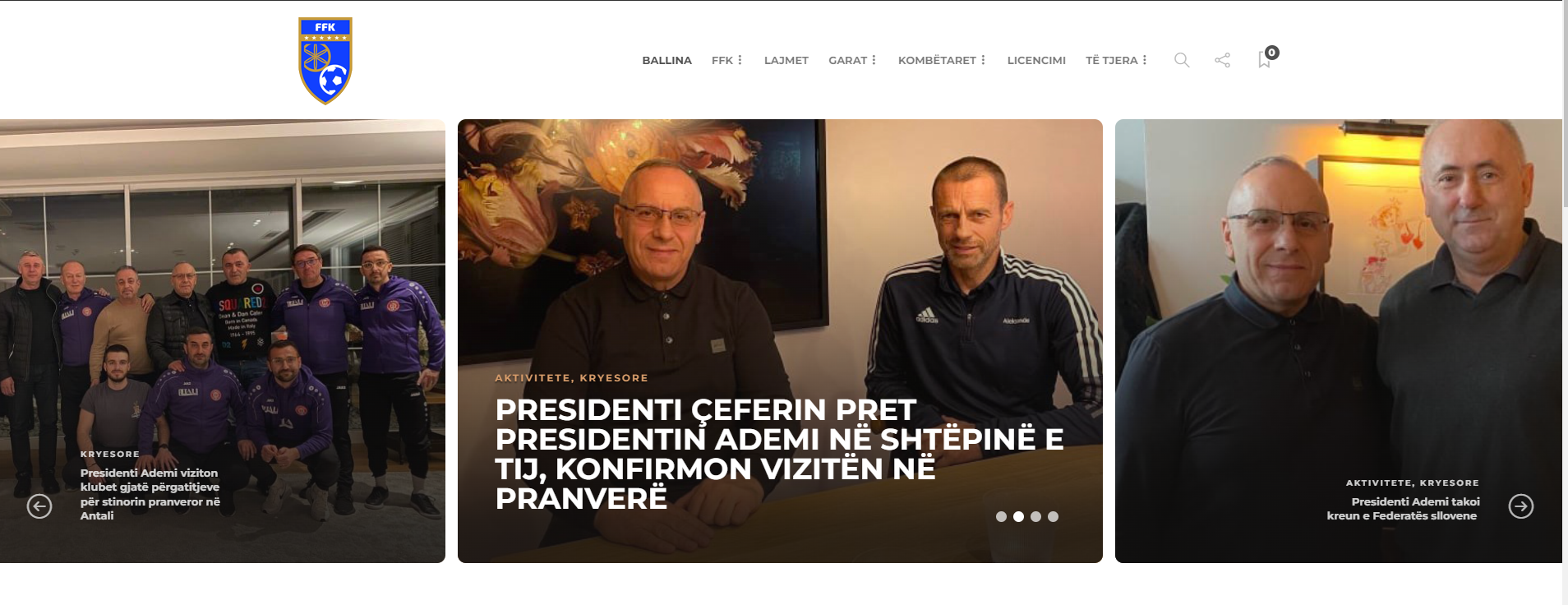Select the first carousel dot

pos(1001,517)
